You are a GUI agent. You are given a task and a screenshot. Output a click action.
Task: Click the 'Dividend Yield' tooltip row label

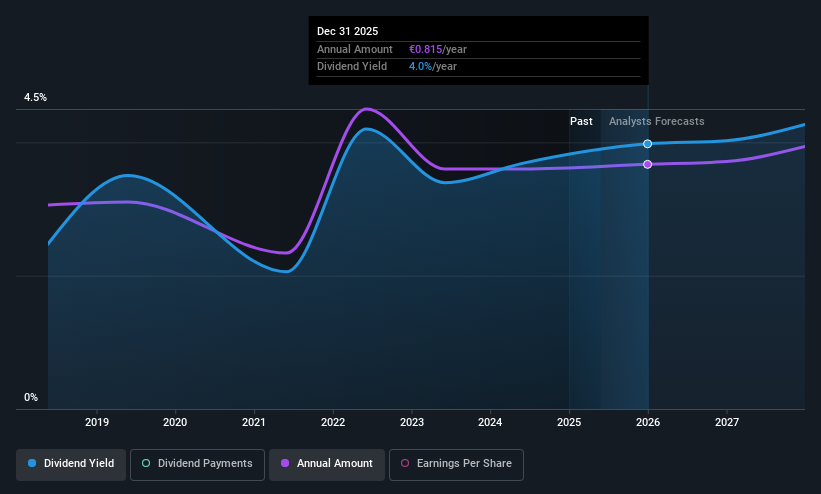click(352, 67)
